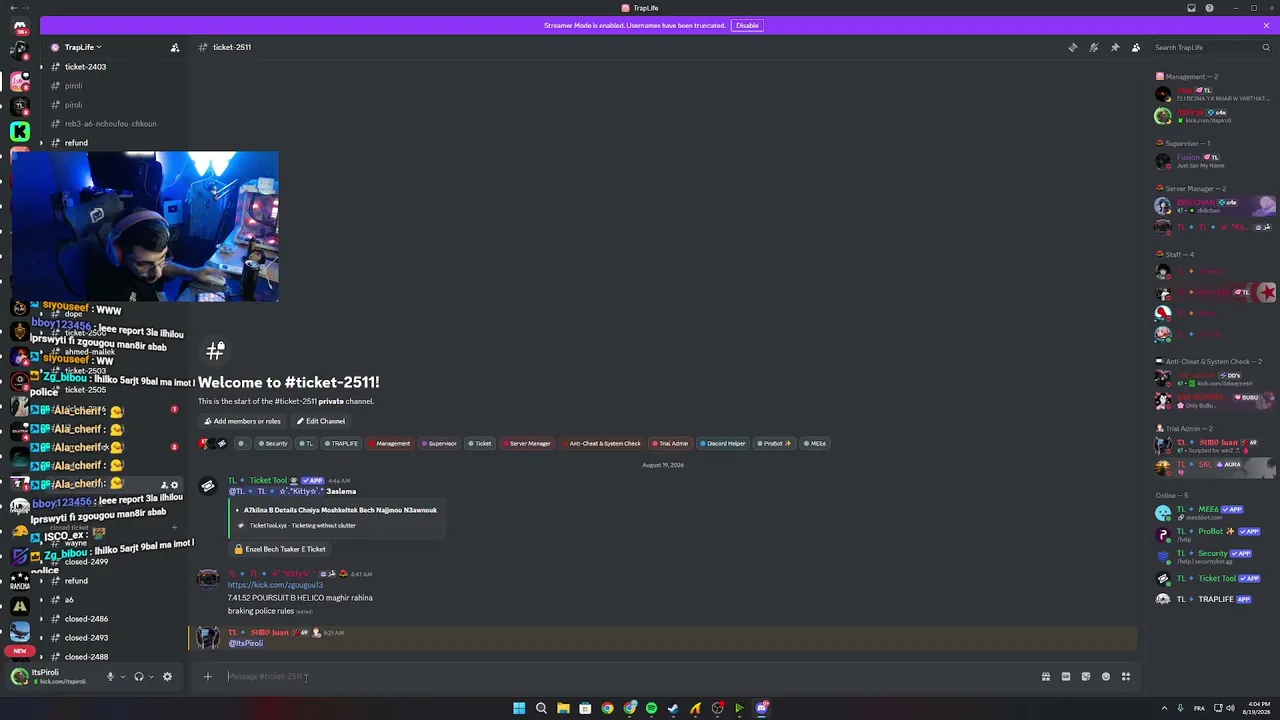Open the apps launcher icon in message bar
Viewport: 1280px width, 720px height.
coord(1126,677)
